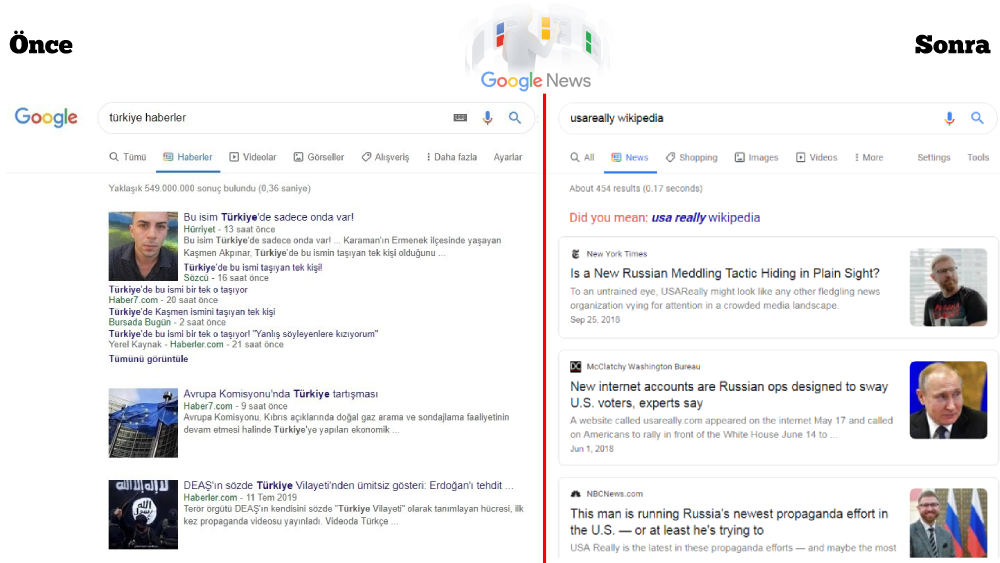Expand the More menu
The height and width of the screenshot is (563, 1000).
click(x=869, y=157)
